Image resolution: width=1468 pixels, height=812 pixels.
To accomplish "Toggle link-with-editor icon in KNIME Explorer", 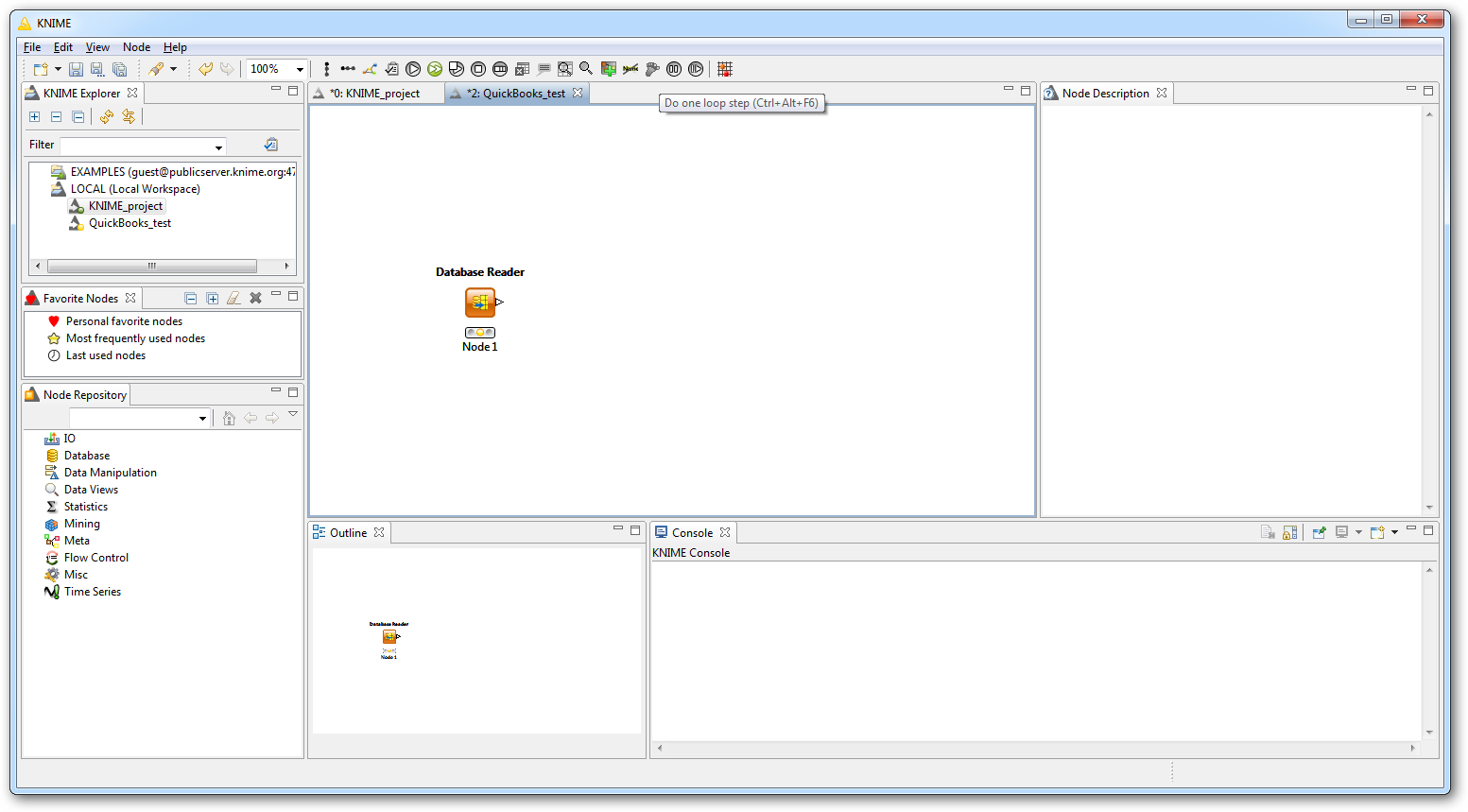I will pos(129,116).
